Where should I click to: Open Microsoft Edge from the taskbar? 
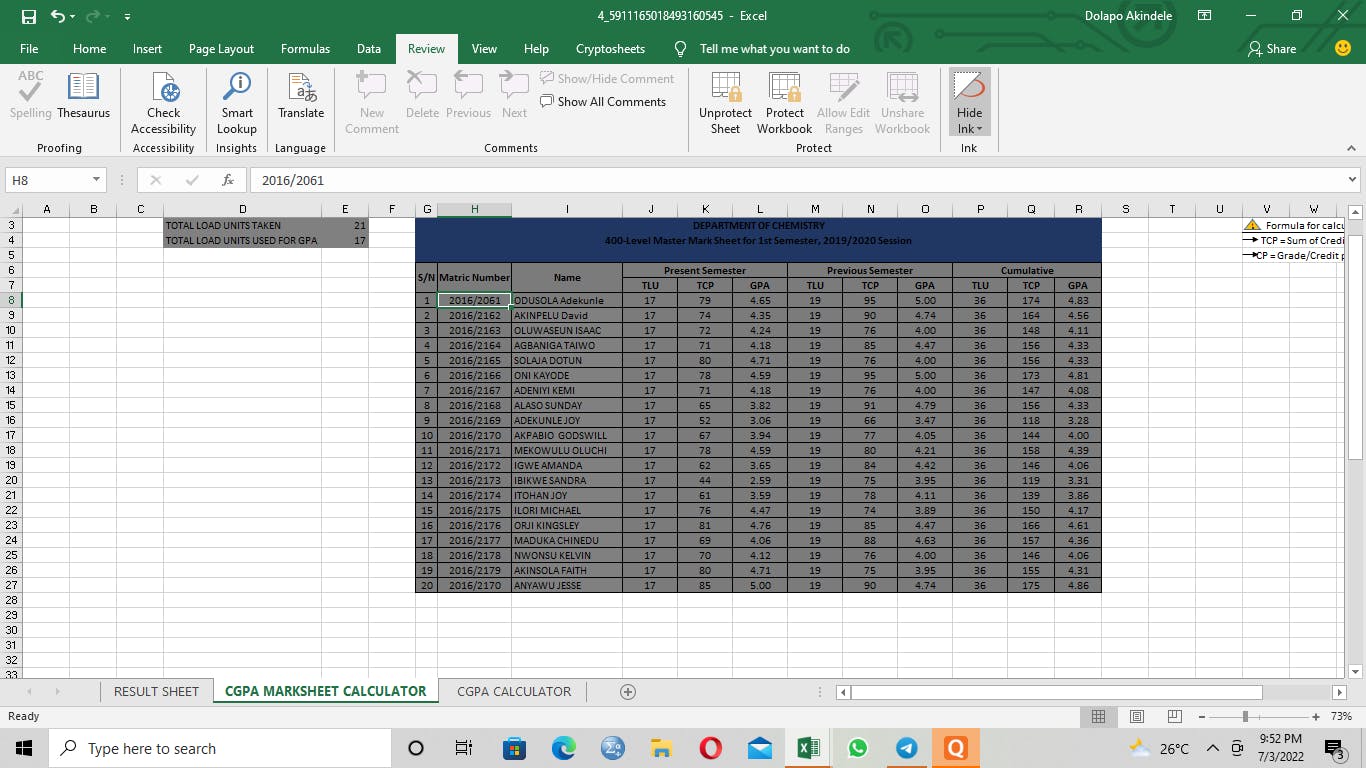pyautogui.click(x=564, y=748)
